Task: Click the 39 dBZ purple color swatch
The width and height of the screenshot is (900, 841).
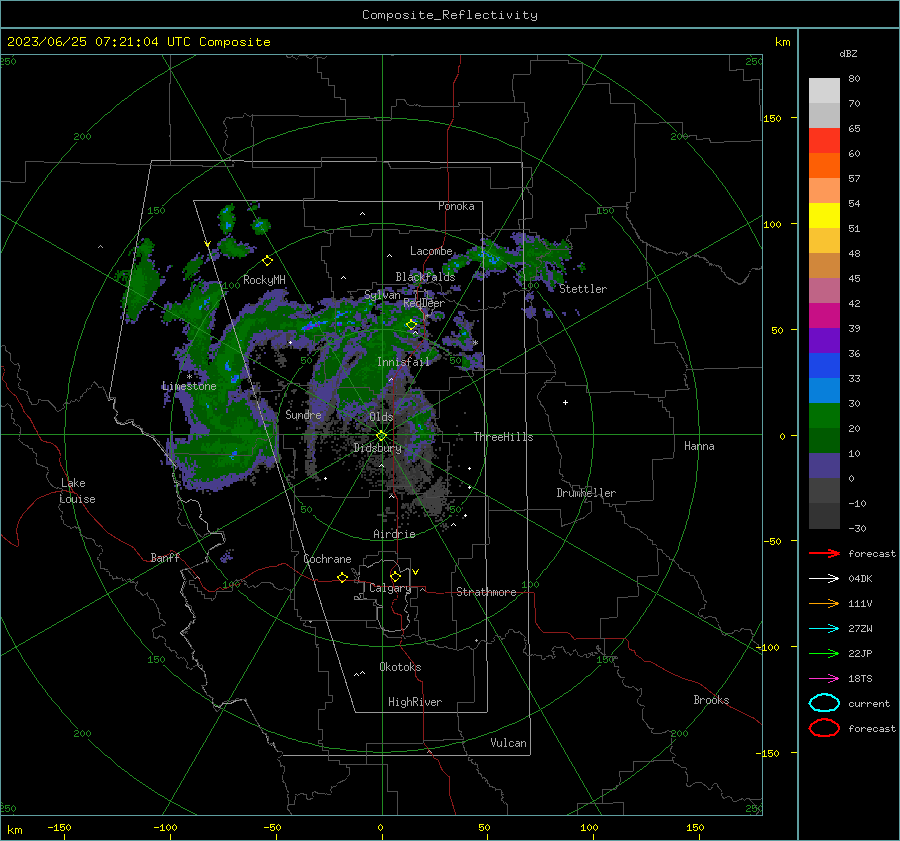Action: (x=824, y=341)
